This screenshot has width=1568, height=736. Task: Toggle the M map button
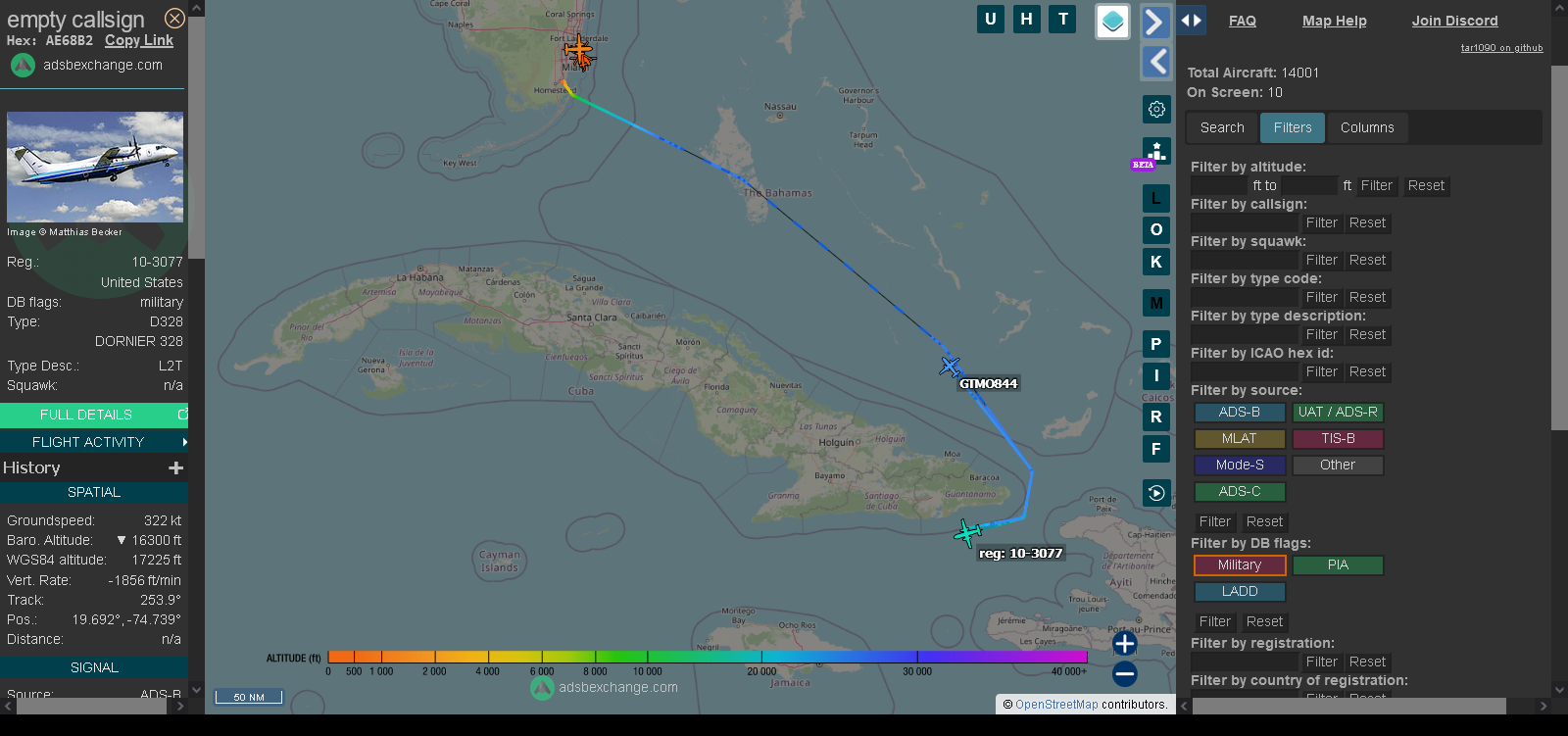tap(1156, 303)
